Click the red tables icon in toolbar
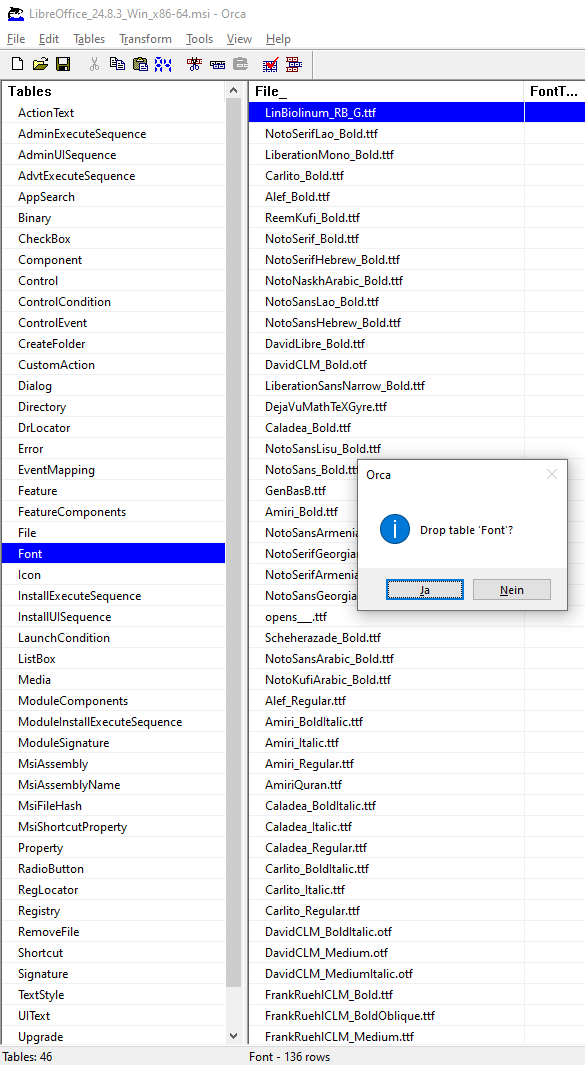 coord(294,65)
